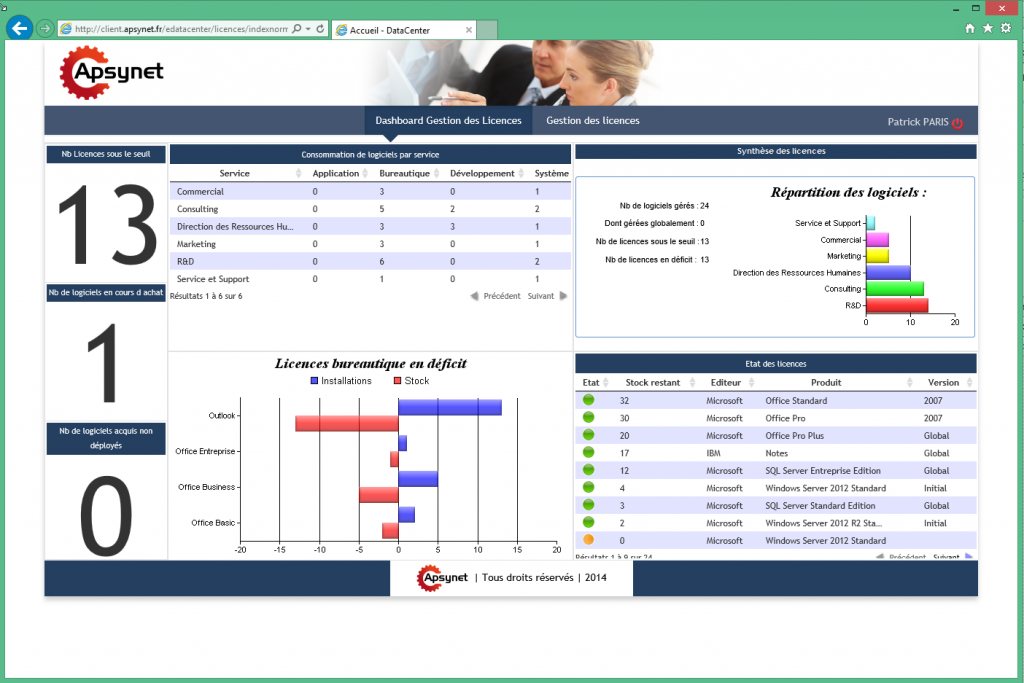Screen dimensions: 1024x683
Task: Go back with browser back arrow
Action: tap(18, 29)
